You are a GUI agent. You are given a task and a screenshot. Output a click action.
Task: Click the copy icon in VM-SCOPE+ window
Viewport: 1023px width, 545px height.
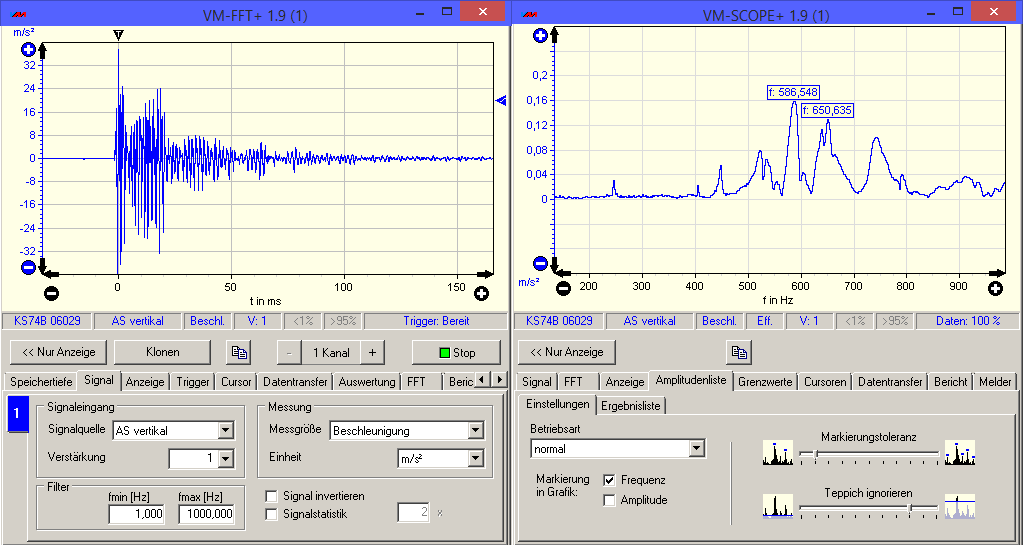739,352
